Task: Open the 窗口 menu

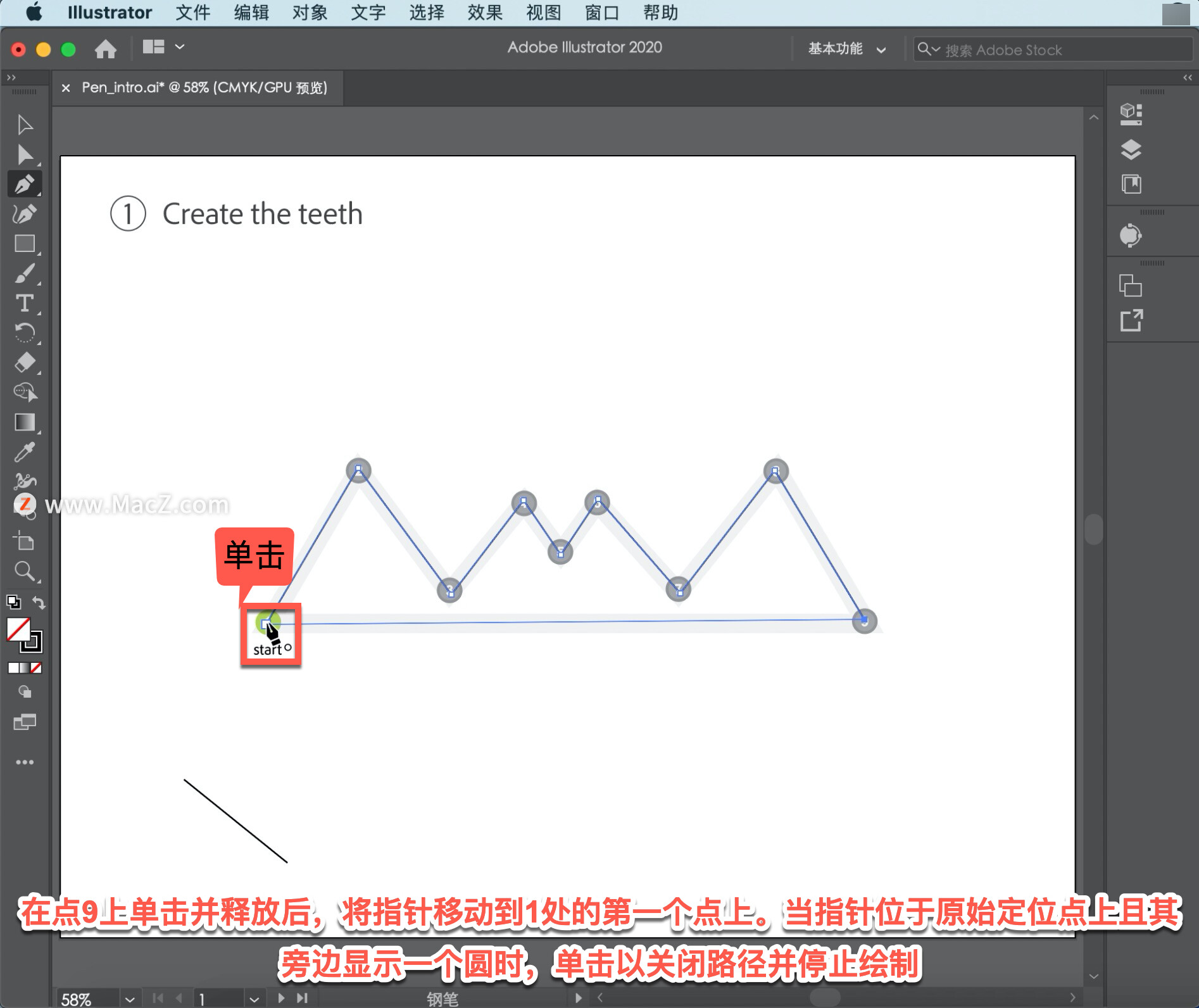Action: pos(601,12)
